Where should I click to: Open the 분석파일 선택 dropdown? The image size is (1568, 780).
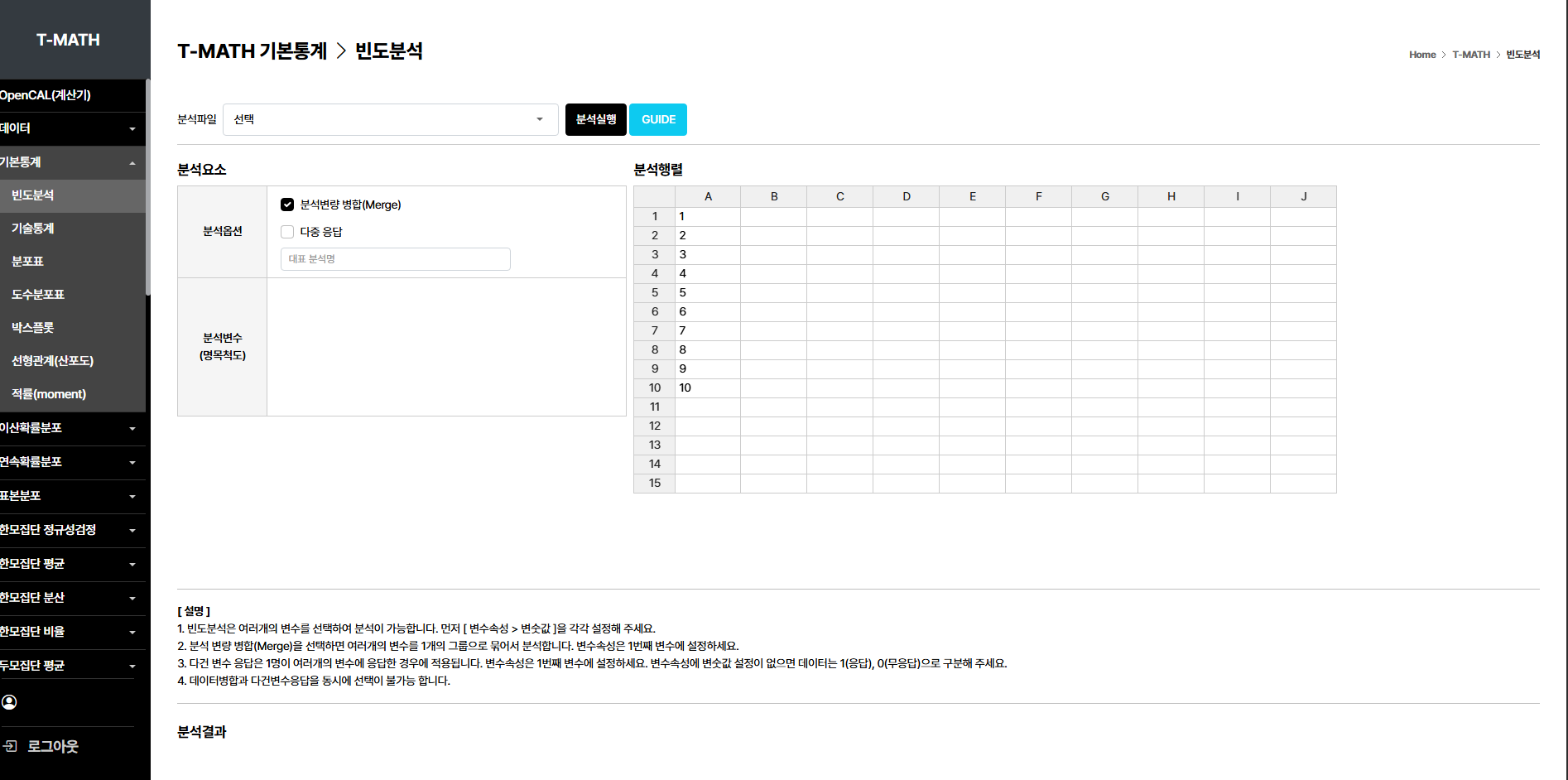(390, 119)
